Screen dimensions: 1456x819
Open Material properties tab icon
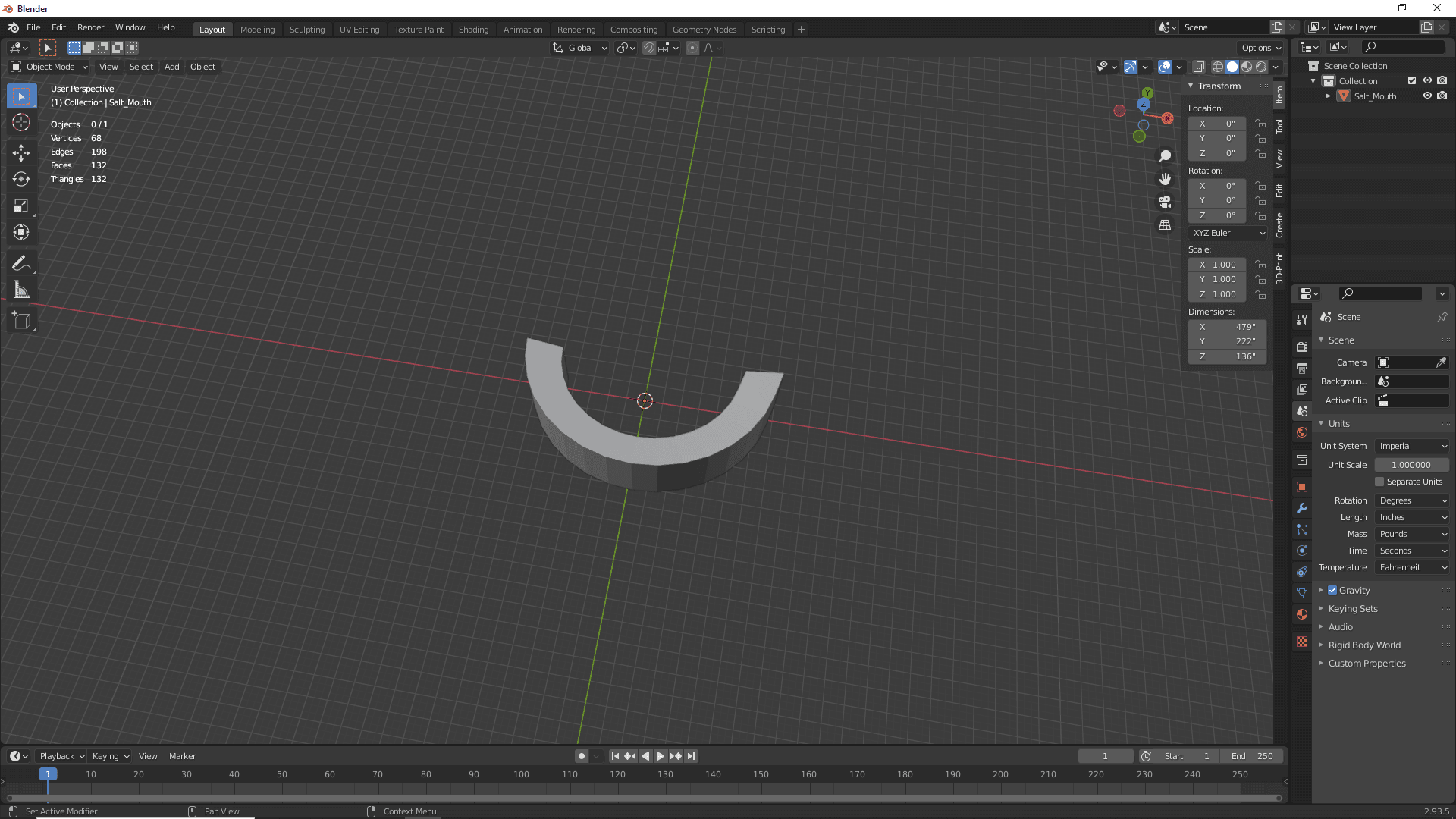pyautogui.click(x=1302, y=614)
